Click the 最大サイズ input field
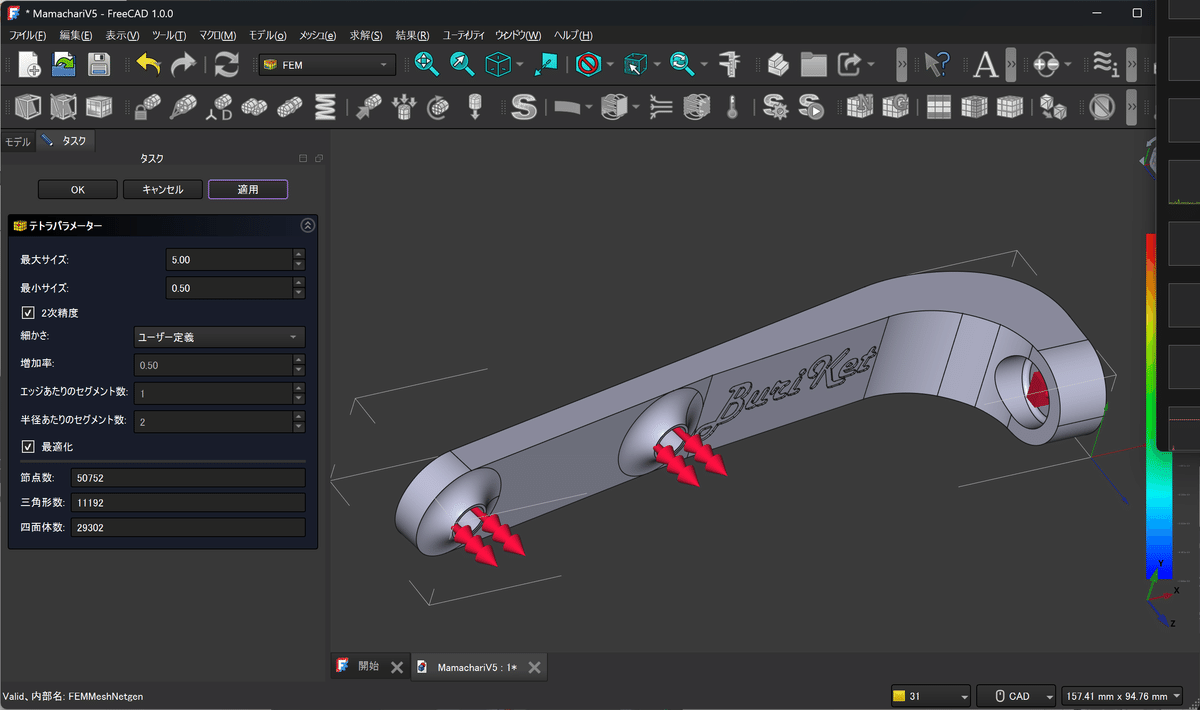 coord(229,260)
